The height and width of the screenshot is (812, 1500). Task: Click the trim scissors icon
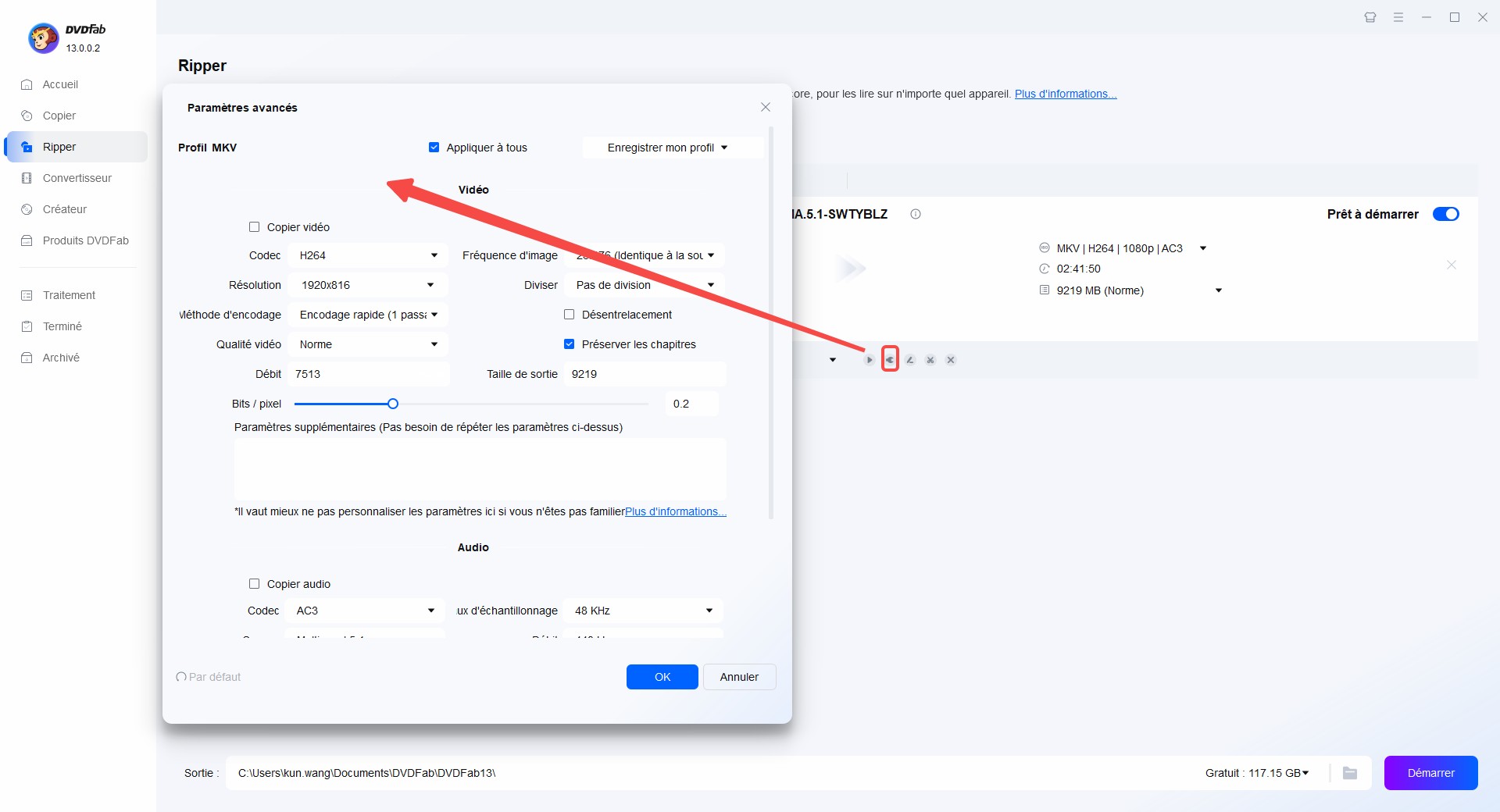tap(930, 360)
